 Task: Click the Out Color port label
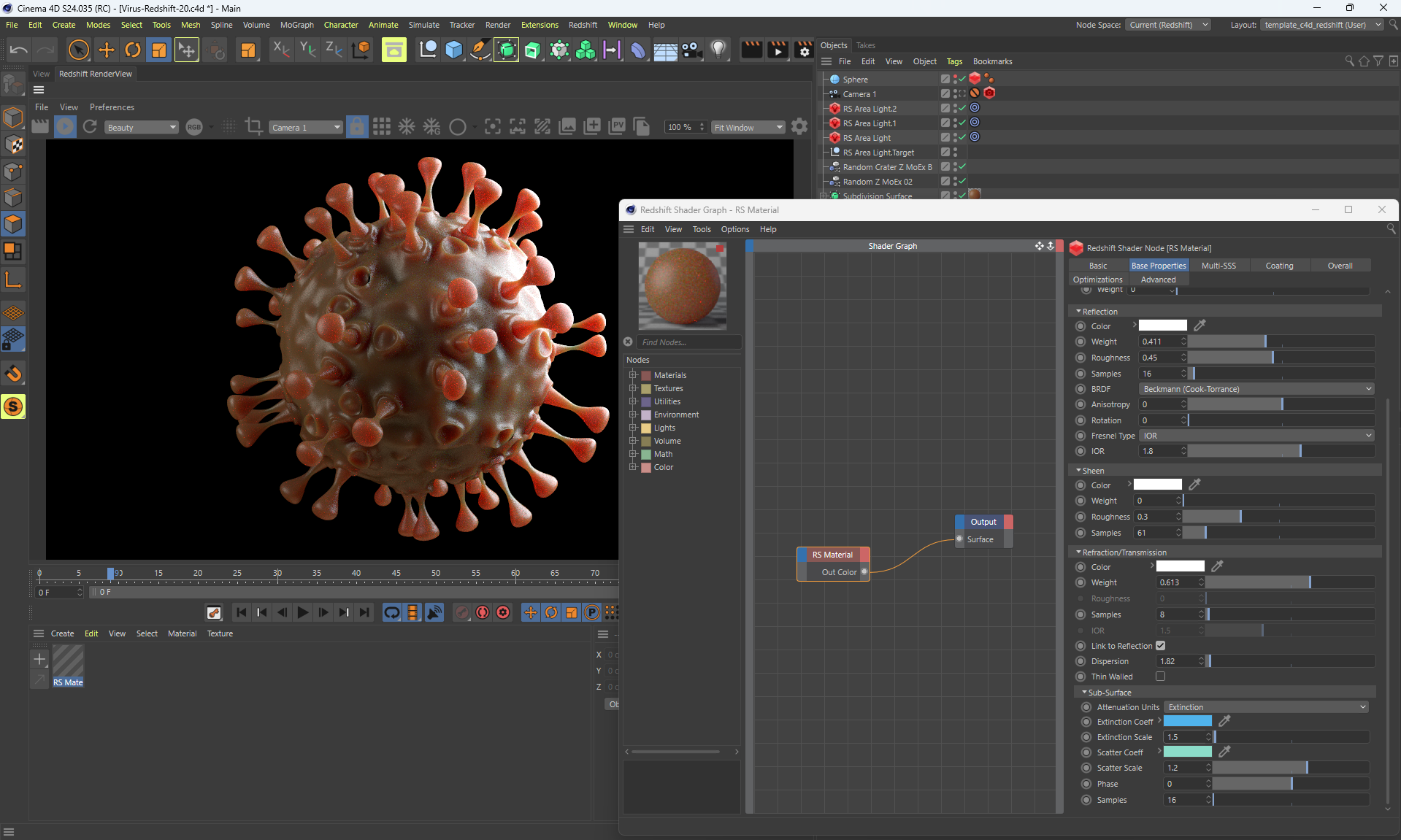pyautogui.click(x=839, y=572)
